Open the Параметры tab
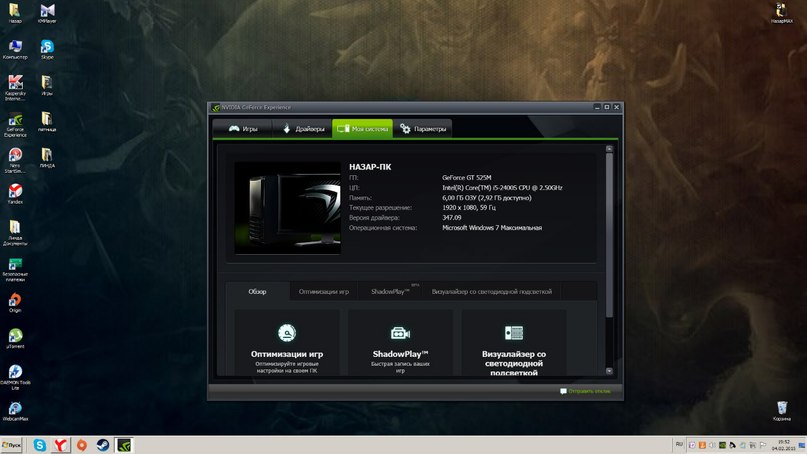Viewport: 807px width, 454px height. 423,129
